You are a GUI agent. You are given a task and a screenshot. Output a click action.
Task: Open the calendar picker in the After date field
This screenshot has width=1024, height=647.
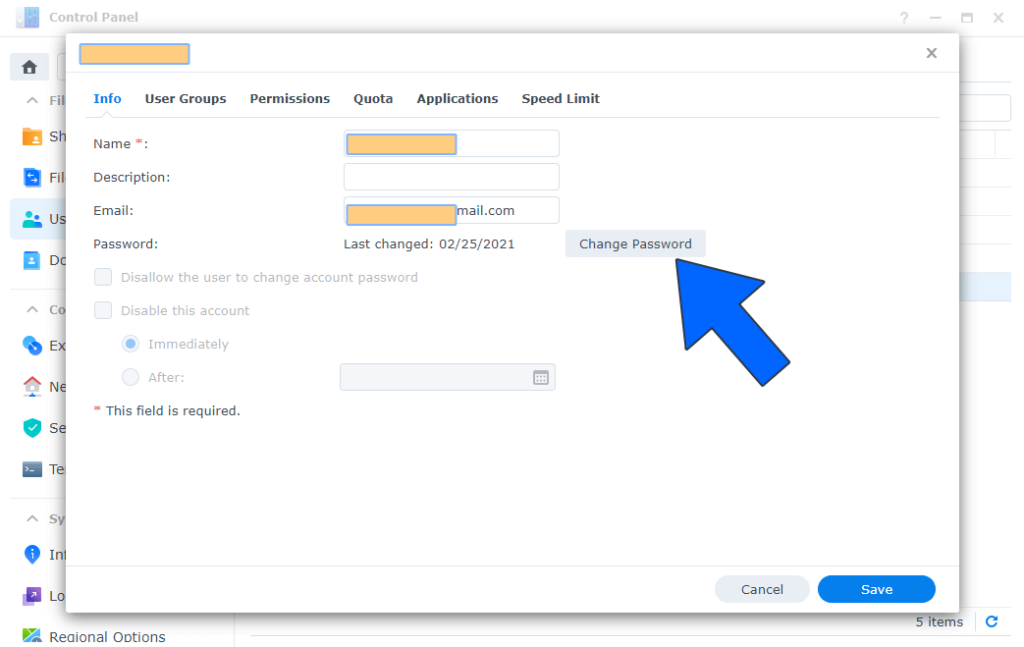click(541, 378)
